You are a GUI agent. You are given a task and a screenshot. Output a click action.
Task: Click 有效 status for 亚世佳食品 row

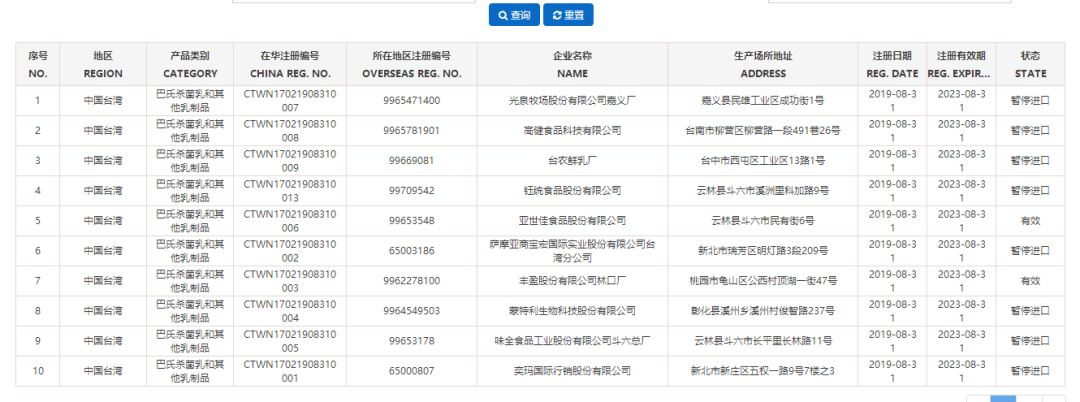[x=1030, y=221]
